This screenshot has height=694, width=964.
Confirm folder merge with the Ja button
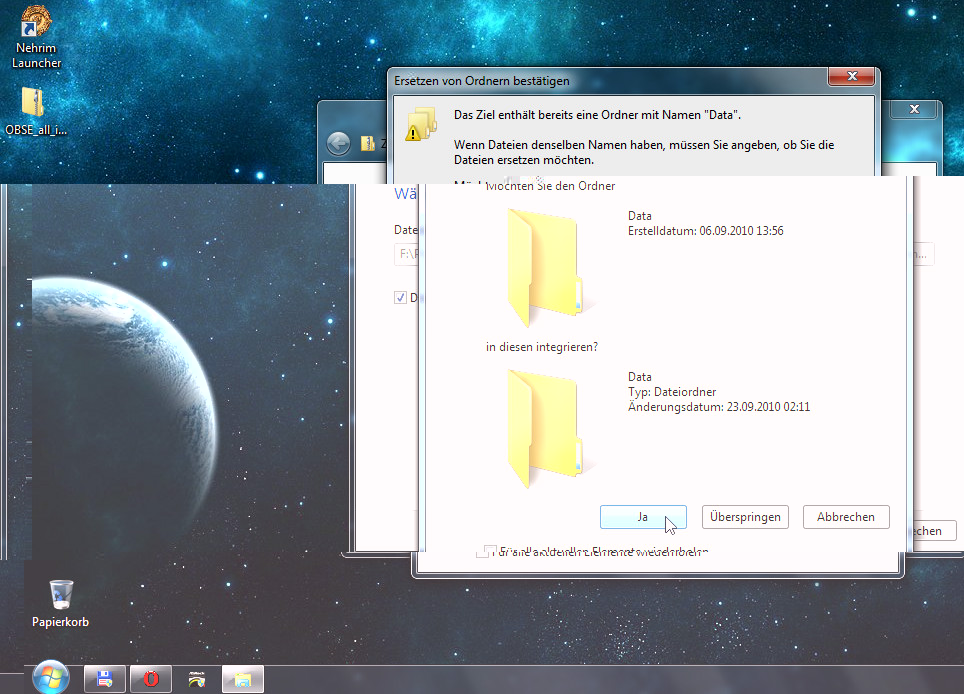(x=643, y=517)
